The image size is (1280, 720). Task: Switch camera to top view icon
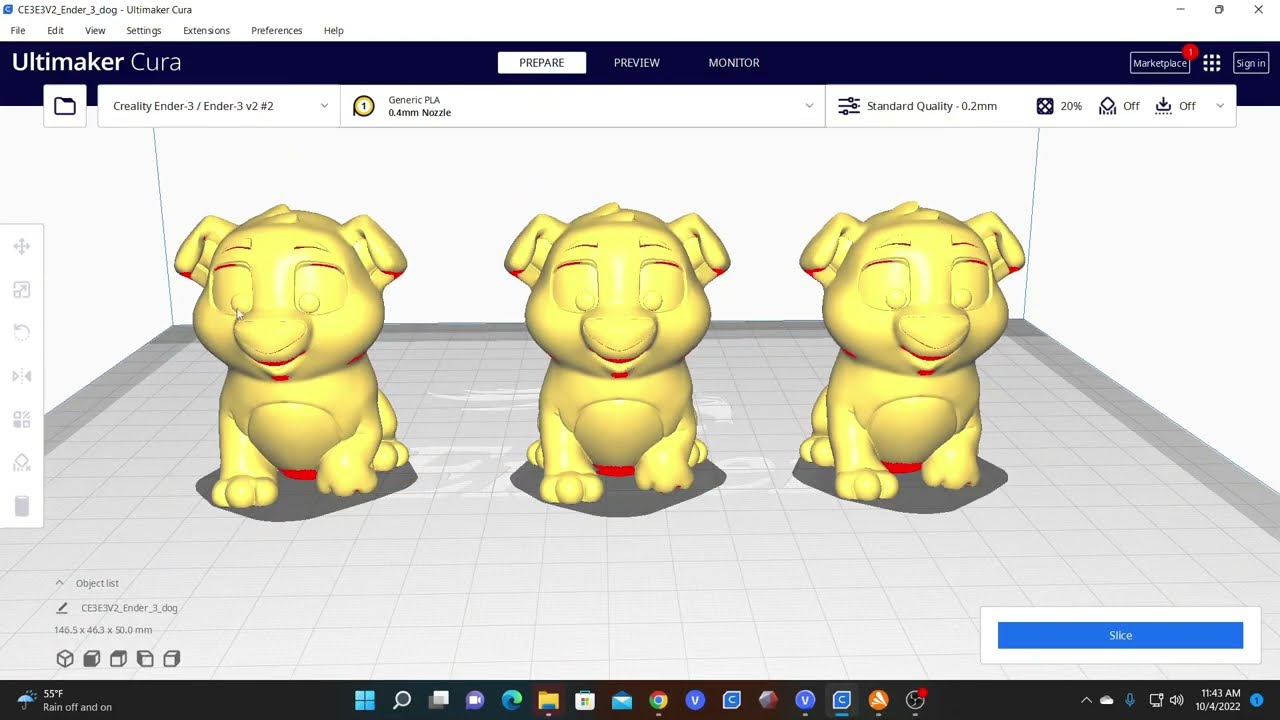118,658
